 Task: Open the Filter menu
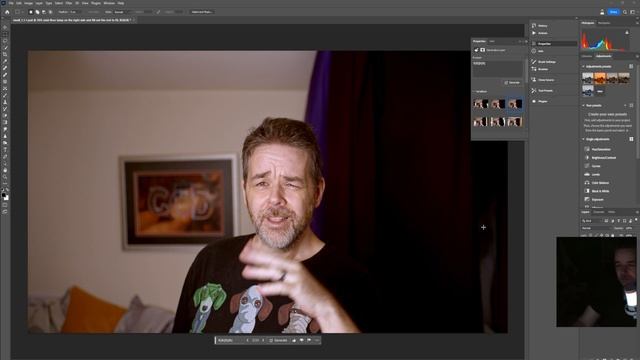69,3
